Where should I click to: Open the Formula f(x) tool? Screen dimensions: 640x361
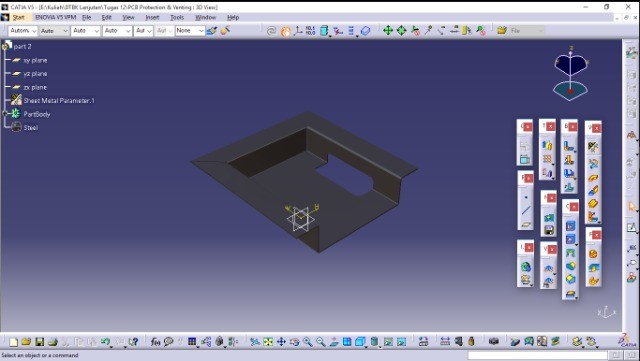pyautogui.click(x=155, y=341)
